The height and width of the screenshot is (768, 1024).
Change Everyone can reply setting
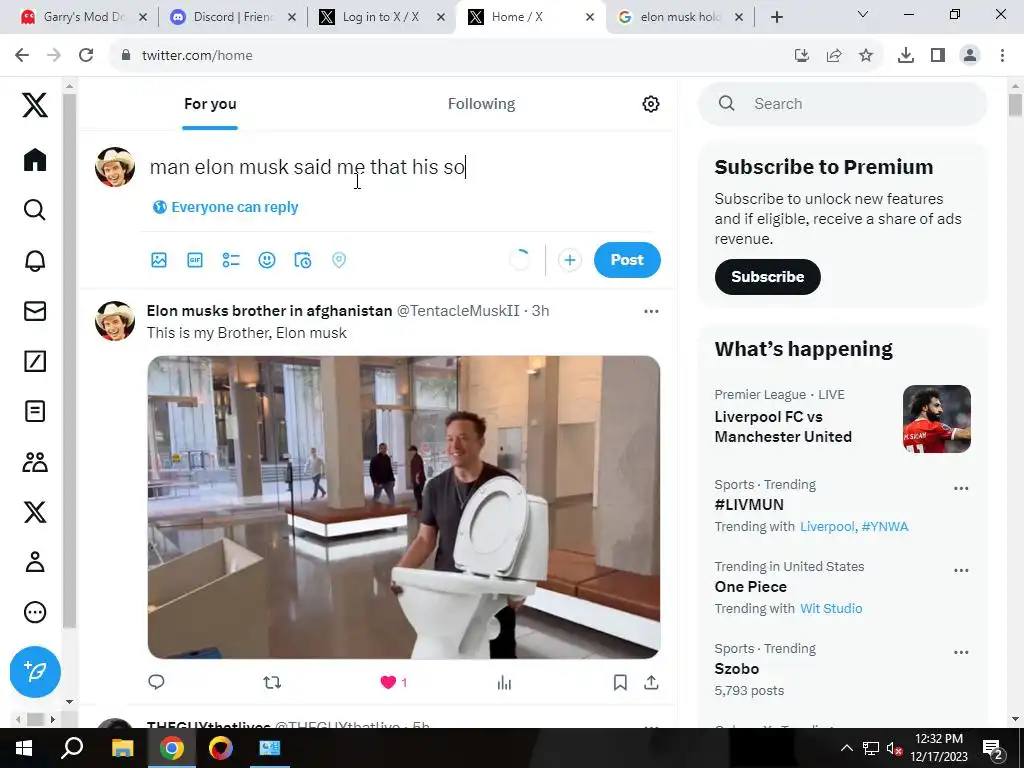point(225,207)
